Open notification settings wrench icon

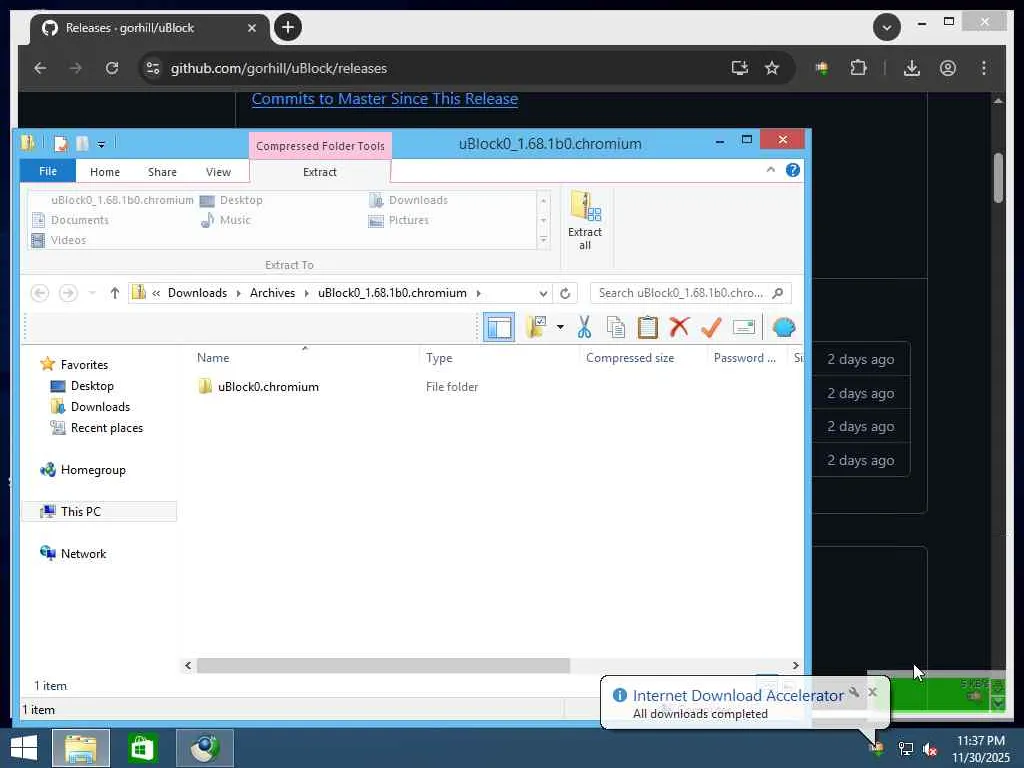(x=854, y=692)
